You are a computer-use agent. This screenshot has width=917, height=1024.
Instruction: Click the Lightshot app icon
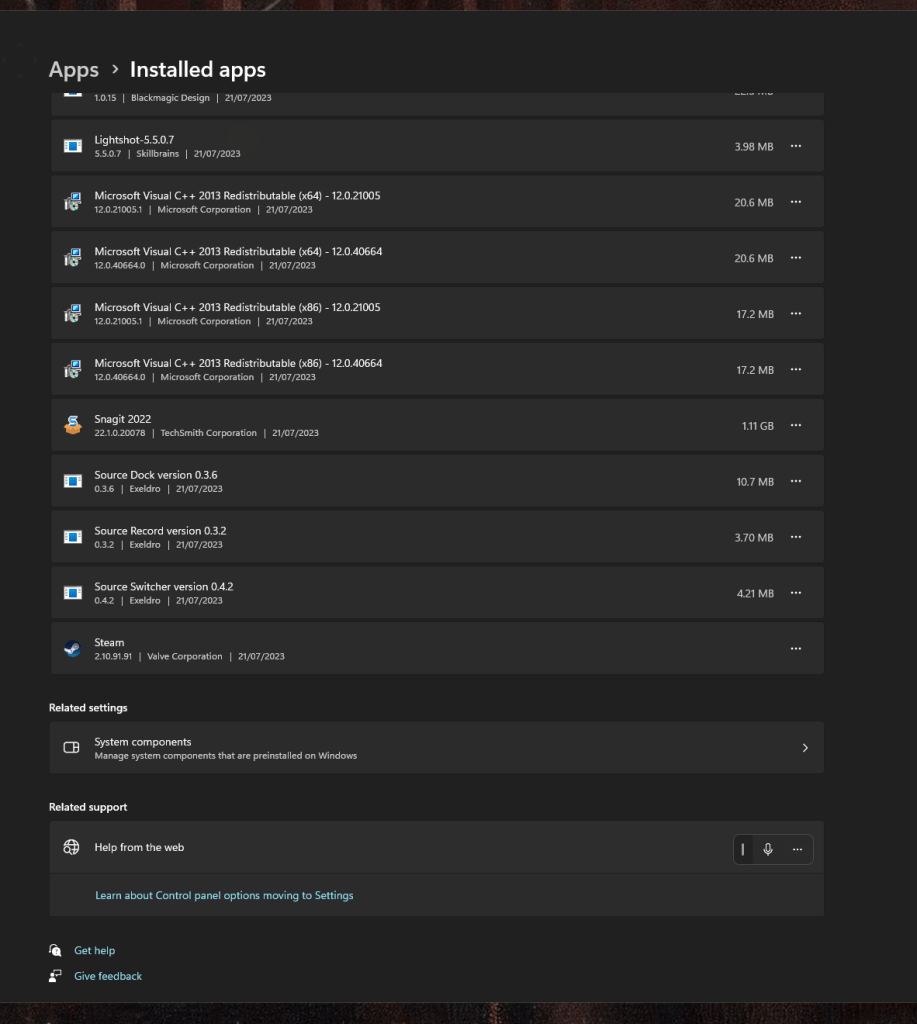point(72,146)
